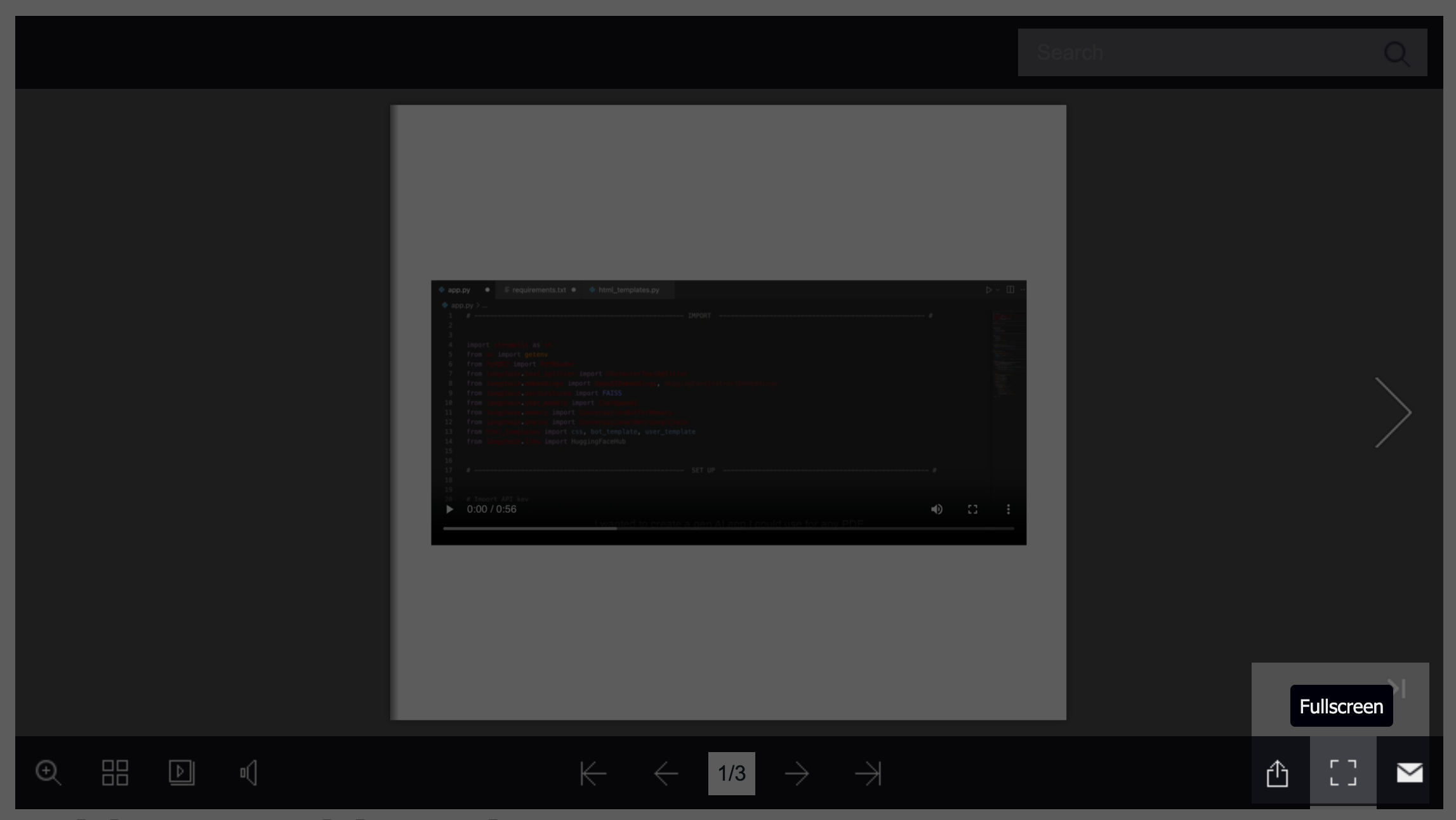This screenshot has width=1456, height=820.
Task: Go to the next page in the toolbar
Action: [797, 773]
